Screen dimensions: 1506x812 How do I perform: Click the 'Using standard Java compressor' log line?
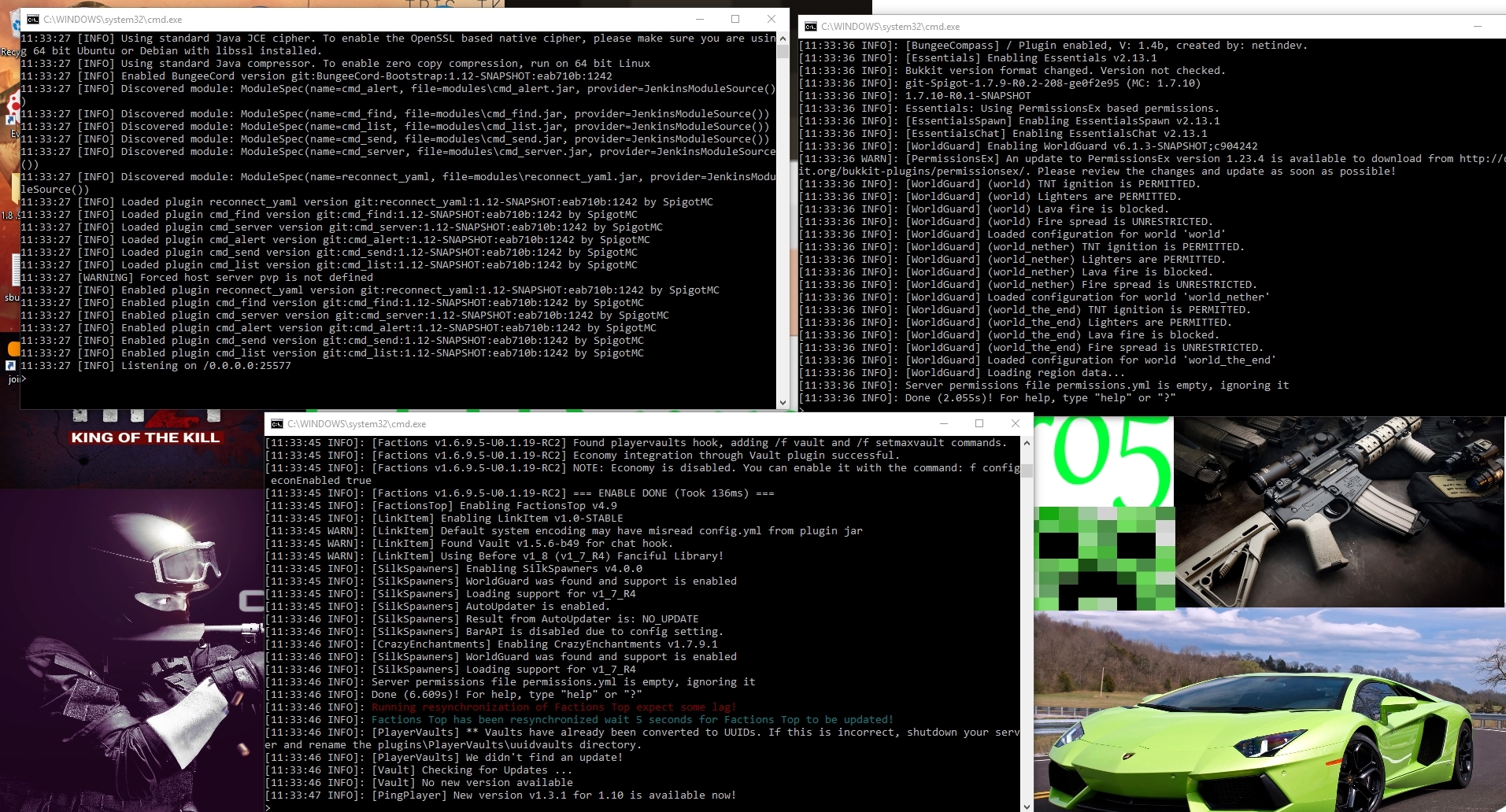[x=335, y=64]
